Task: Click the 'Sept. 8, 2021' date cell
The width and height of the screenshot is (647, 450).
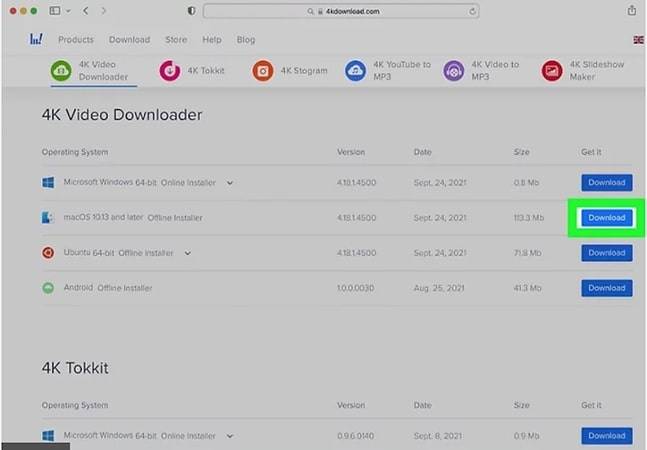Action: (x=438, y=436)
